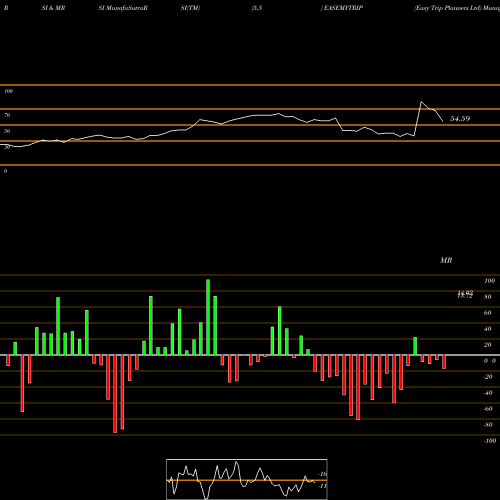The image size is (500, 500).
Task: Click the MR axis label -40
Action: [488, 393]
